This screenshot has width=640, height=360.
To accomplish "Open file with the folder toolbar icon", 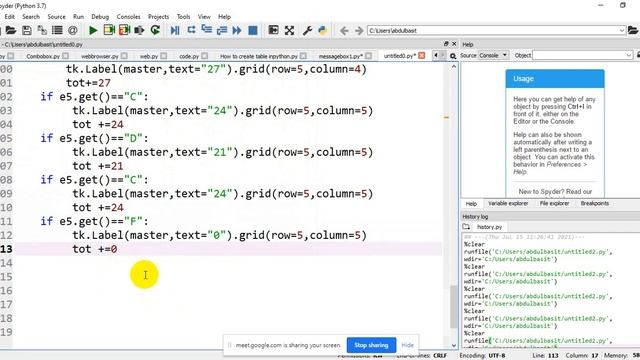I will (11, 31).
